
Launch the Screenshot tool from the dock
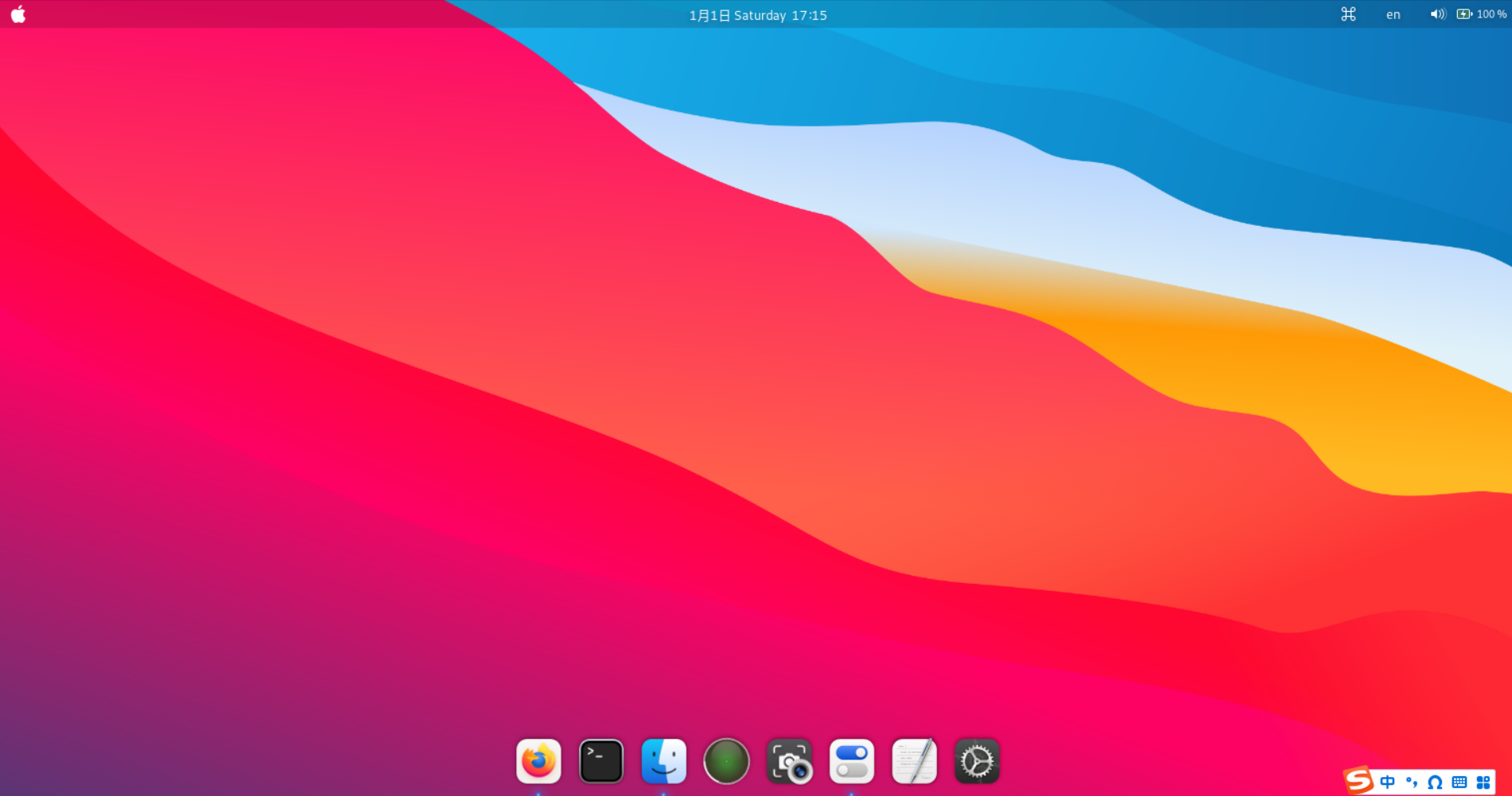790,760
